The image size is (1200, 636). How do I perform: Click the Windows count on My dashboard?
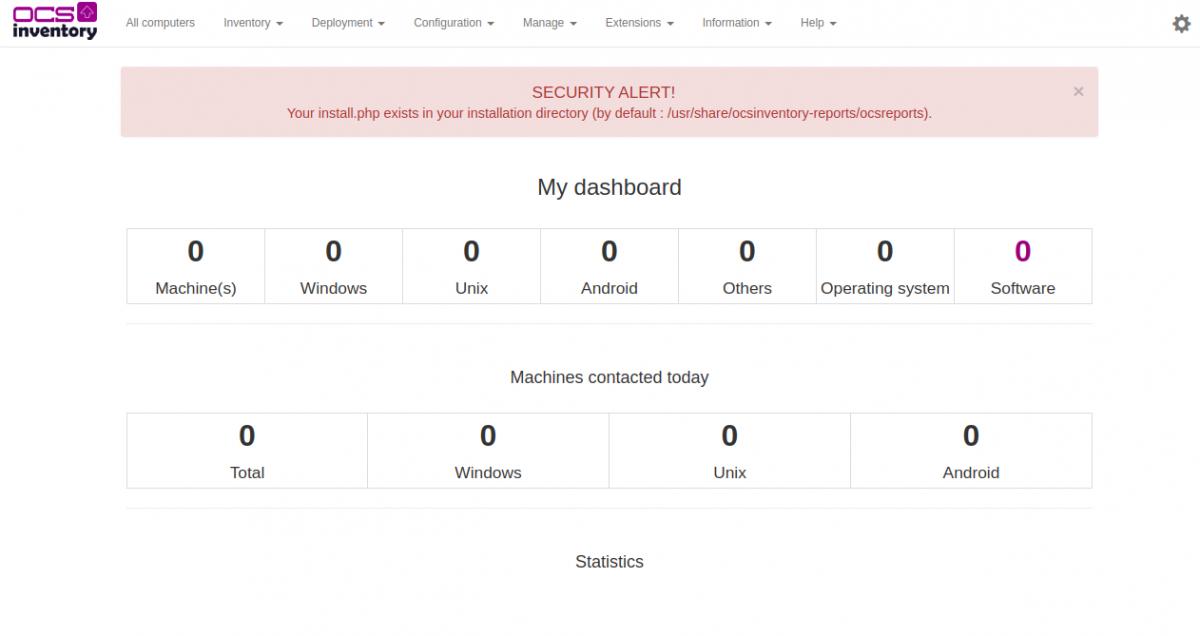(333, 264)
